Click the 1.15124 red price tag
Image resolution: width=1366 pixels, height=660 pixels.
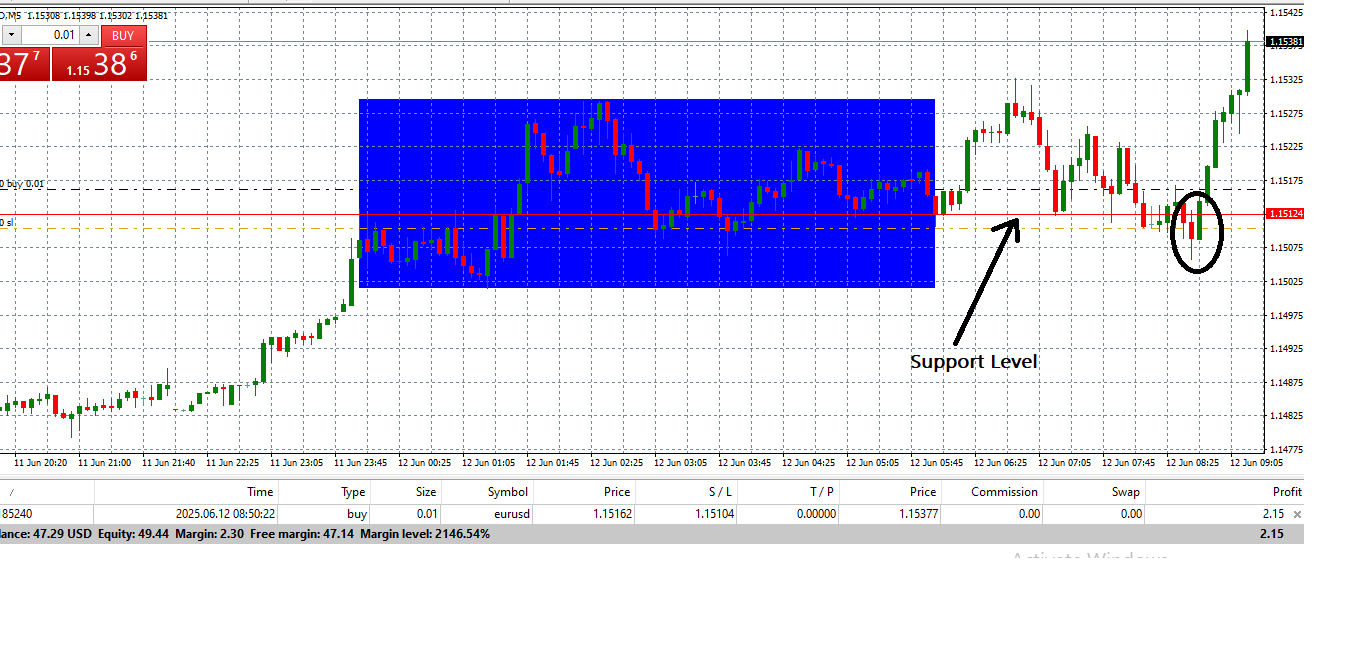1284,213
